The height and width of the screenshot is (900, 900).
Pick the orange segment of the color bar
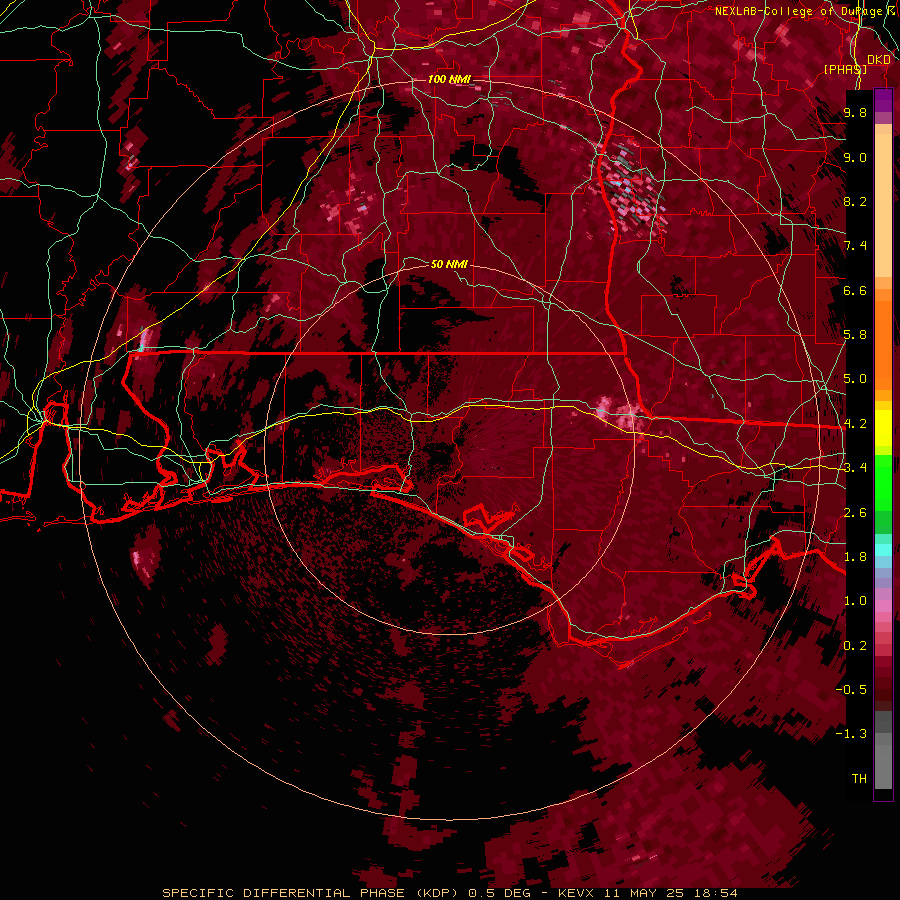[883, 342]
